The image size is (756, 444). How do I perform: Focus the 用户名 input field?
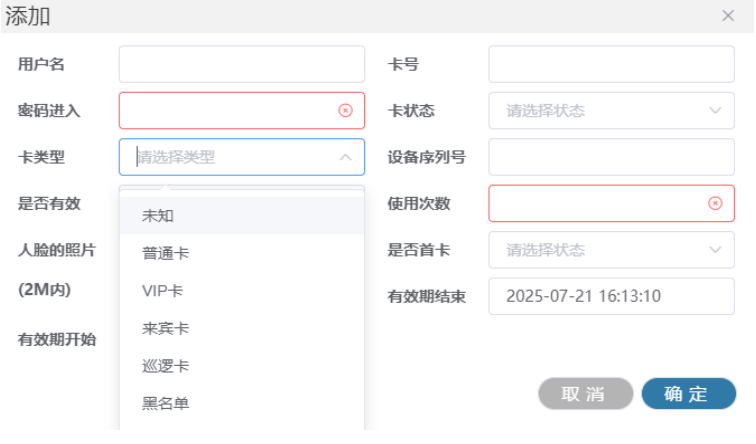[x=242, y=65]
